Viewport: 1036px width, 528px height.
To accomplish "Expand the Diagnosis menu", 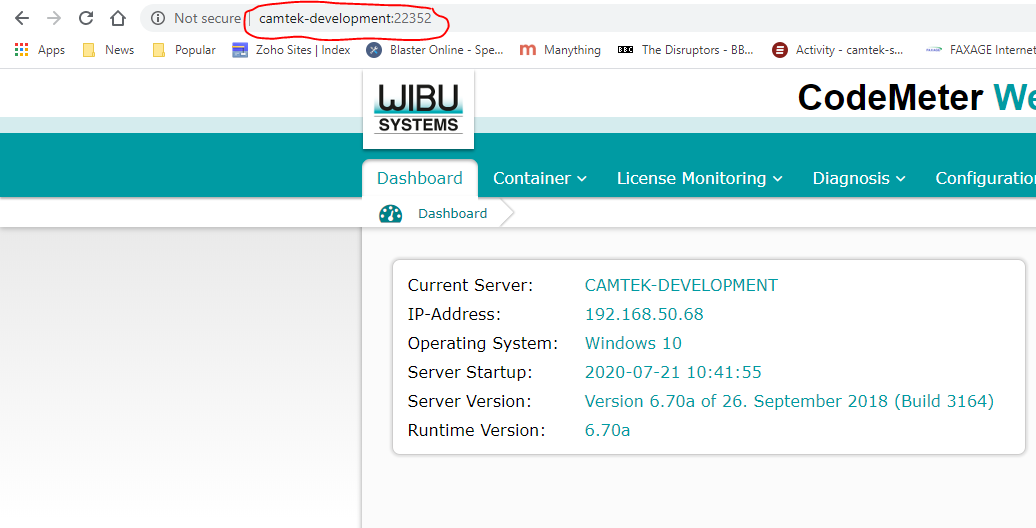I will pos(859,178).
